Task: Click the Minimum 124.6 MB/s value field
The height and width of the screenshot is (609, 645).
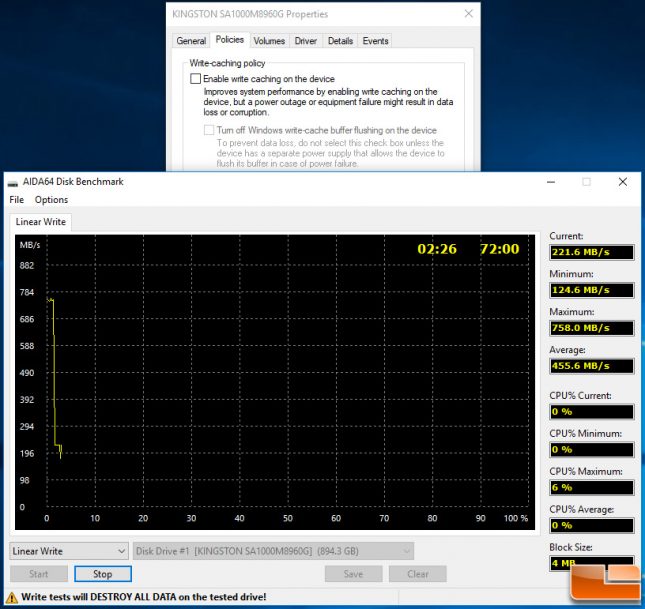Action: [x=592, y=290]
